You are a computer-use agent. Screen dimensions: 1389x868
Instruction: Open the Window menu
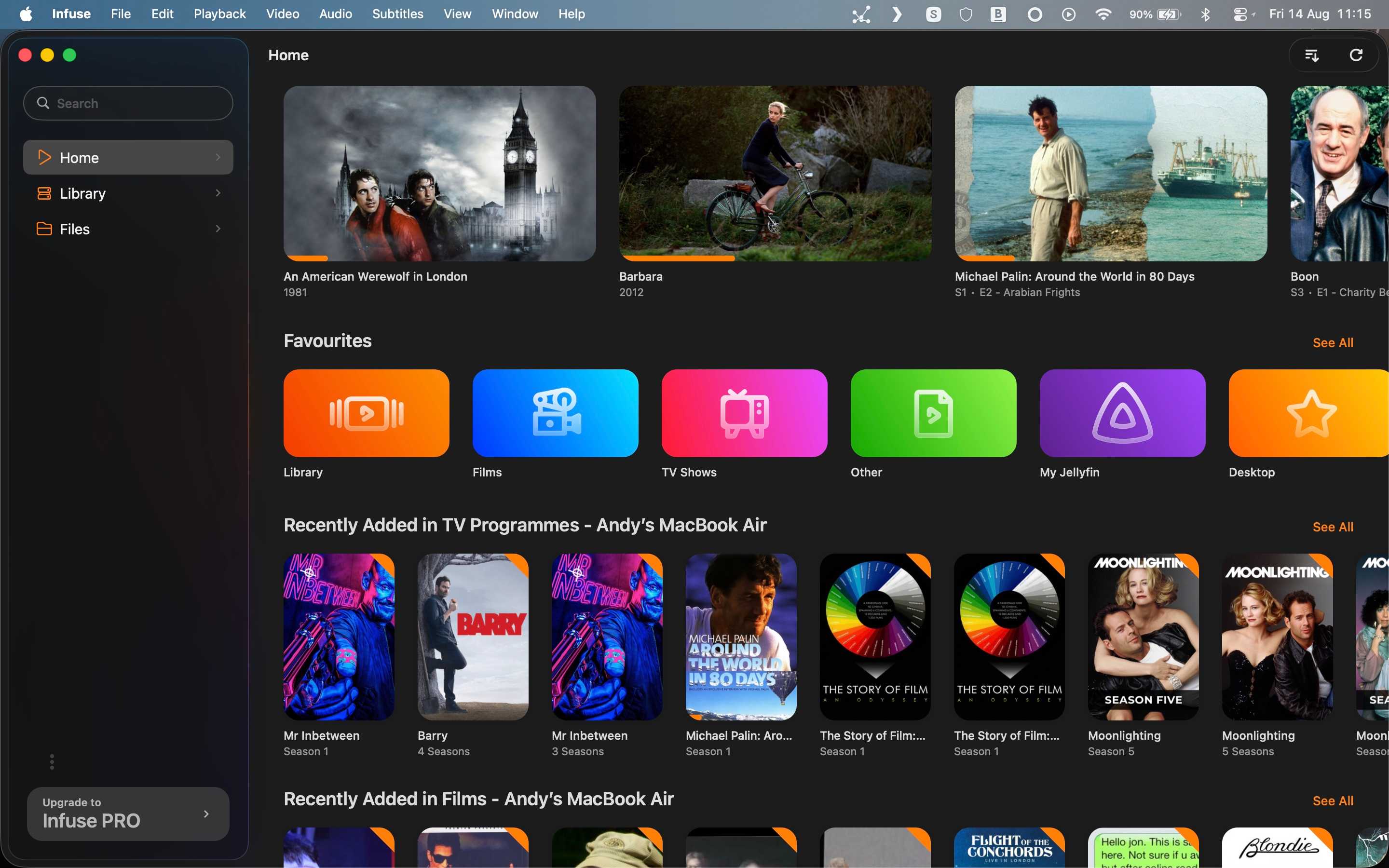515,14
